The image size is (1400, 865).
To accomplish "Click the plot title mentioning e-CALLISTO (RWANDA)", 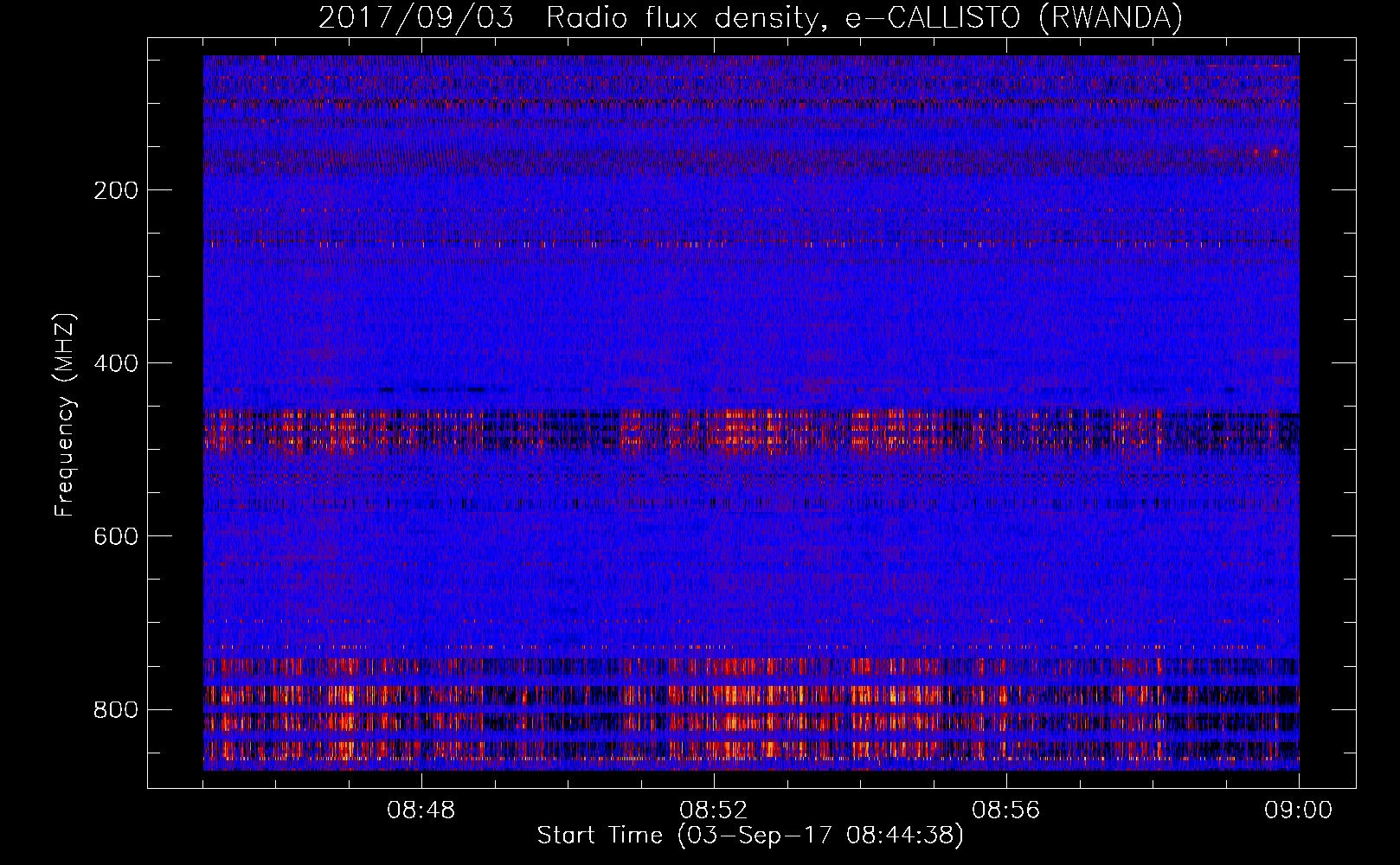I will [x=750, y=17].
